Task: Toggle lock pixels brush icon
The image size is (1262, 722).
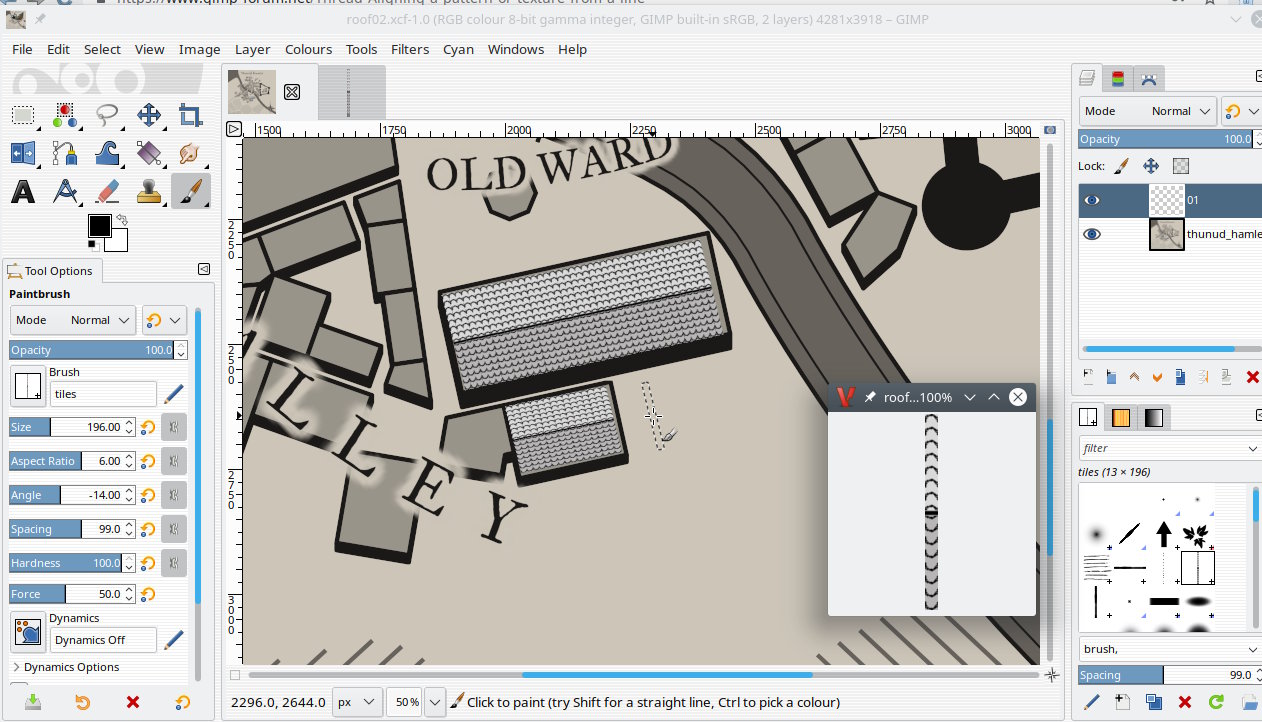Action: point(1121,166)
